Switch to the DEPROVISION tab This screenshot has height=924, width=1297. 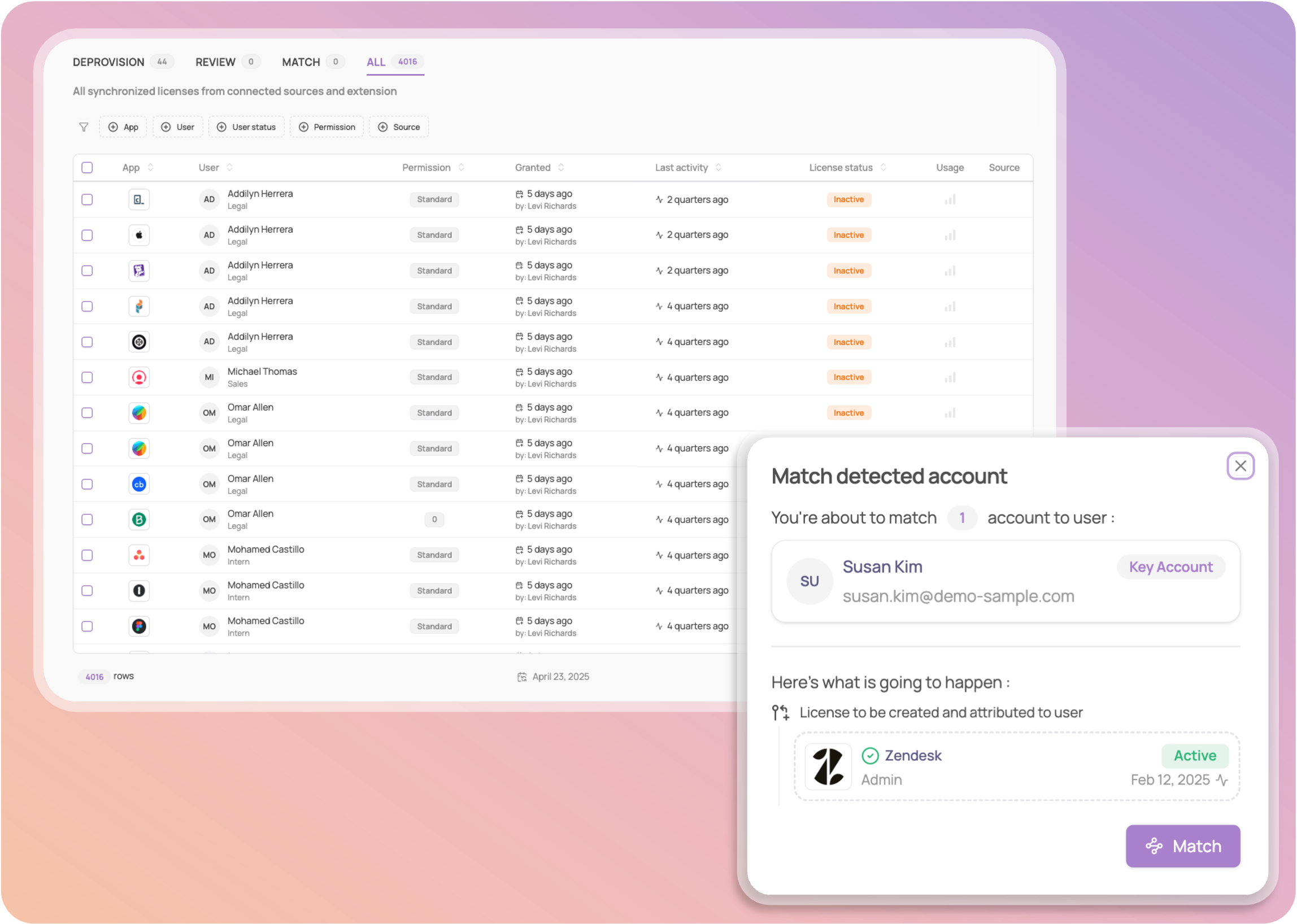pos(108,62)
